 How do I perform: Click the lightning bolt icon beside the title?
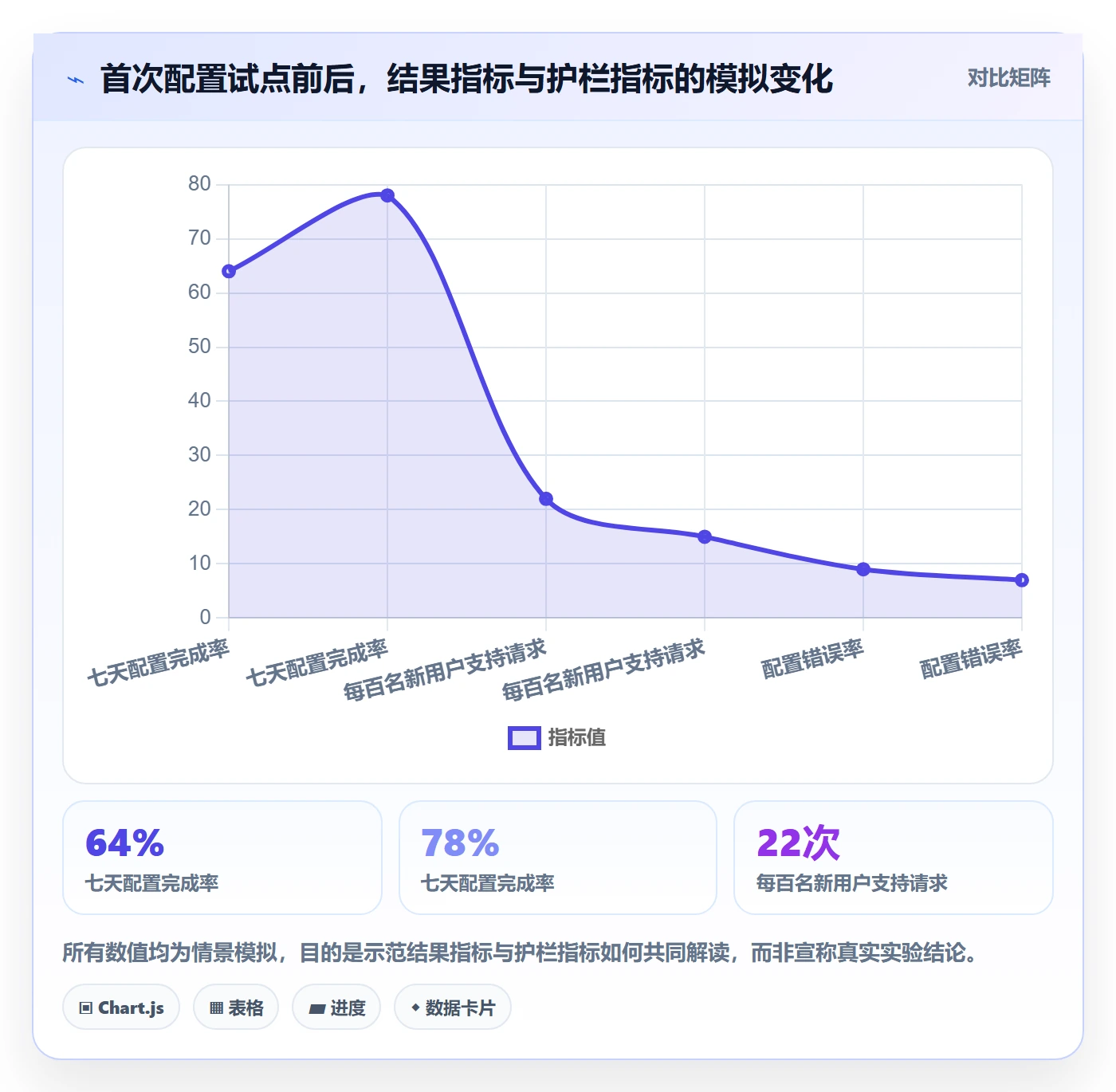point(76,80)
